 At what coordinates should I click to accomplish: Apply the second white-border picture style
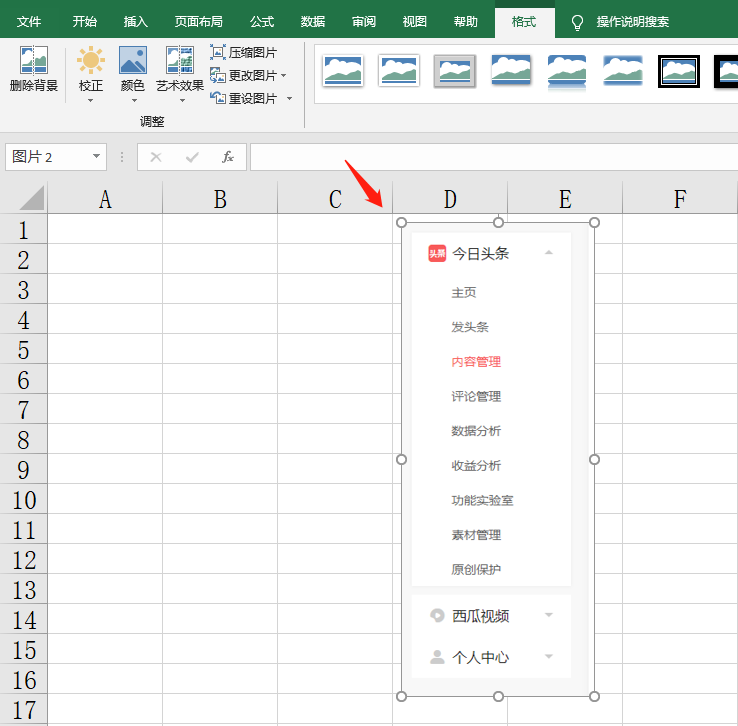point(399,71)
